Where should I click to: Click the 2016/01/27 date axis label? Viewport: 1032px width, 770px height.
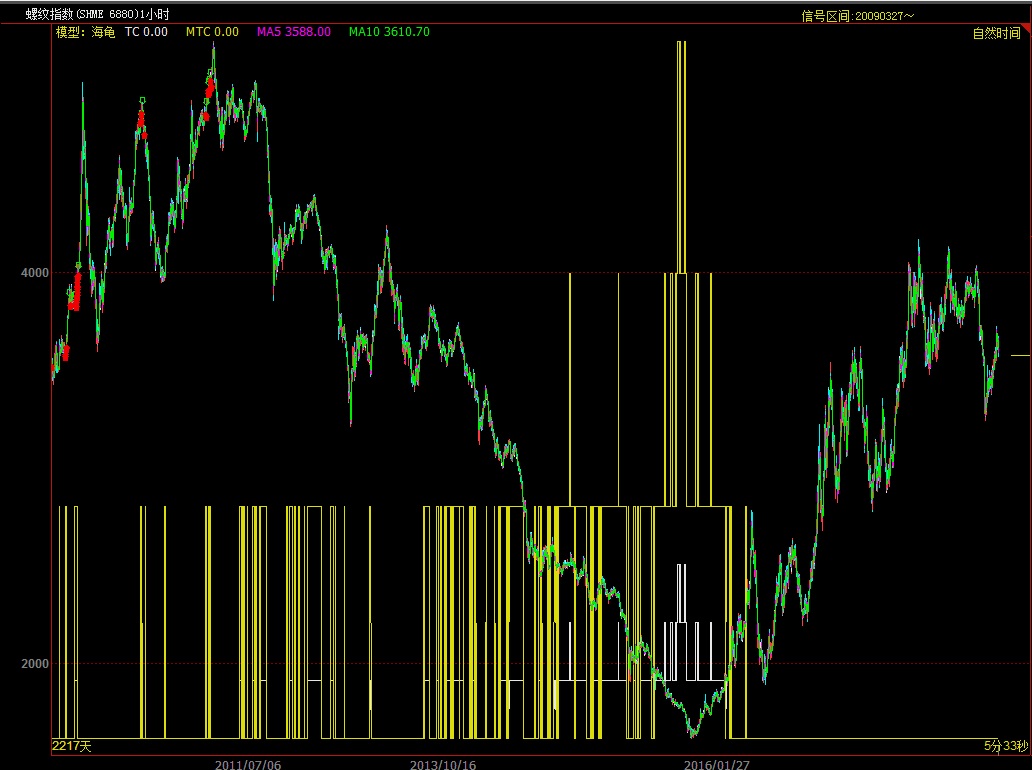717,765
